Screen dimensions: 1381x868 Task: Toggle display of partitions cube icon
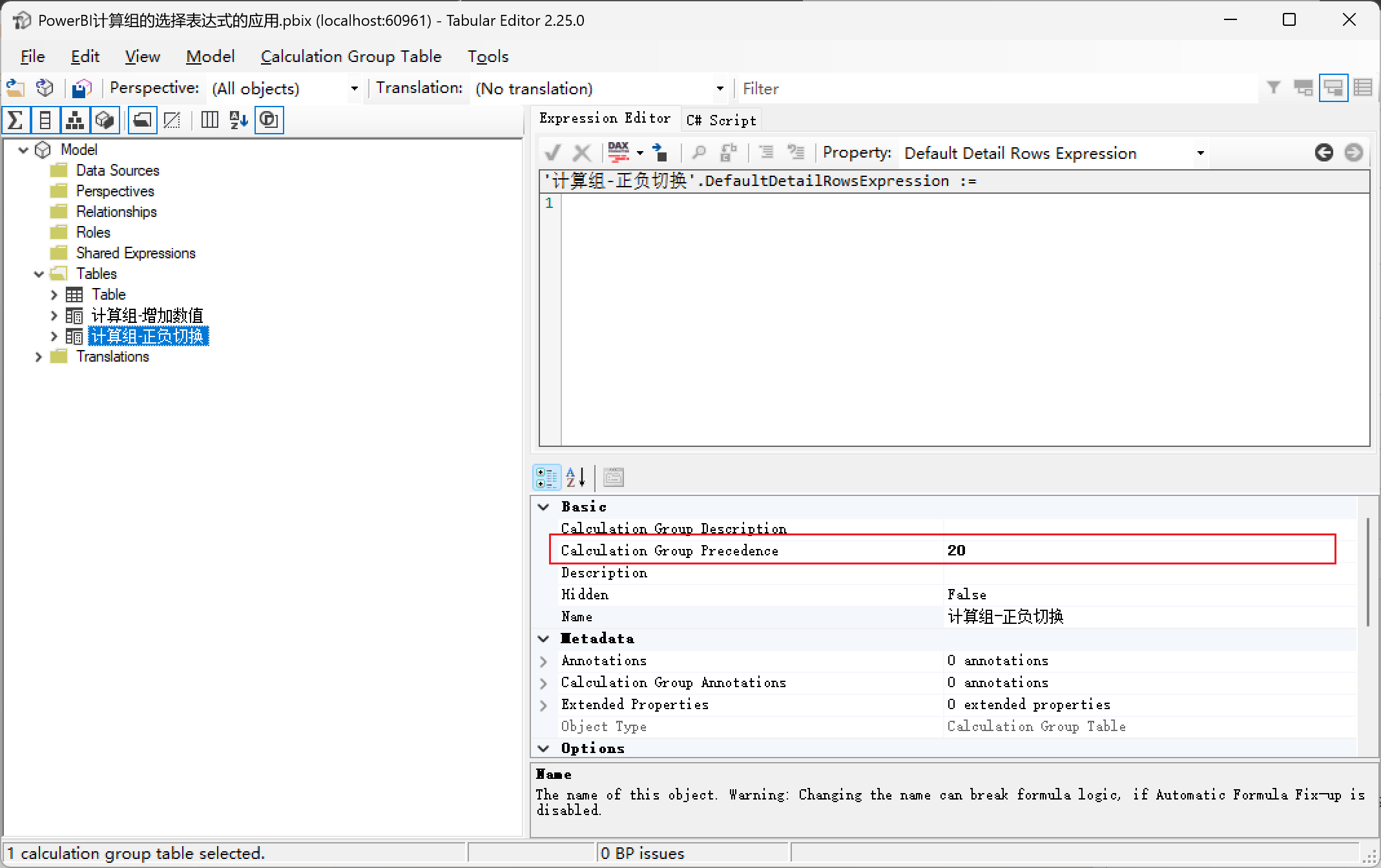[x=105, y=120]
